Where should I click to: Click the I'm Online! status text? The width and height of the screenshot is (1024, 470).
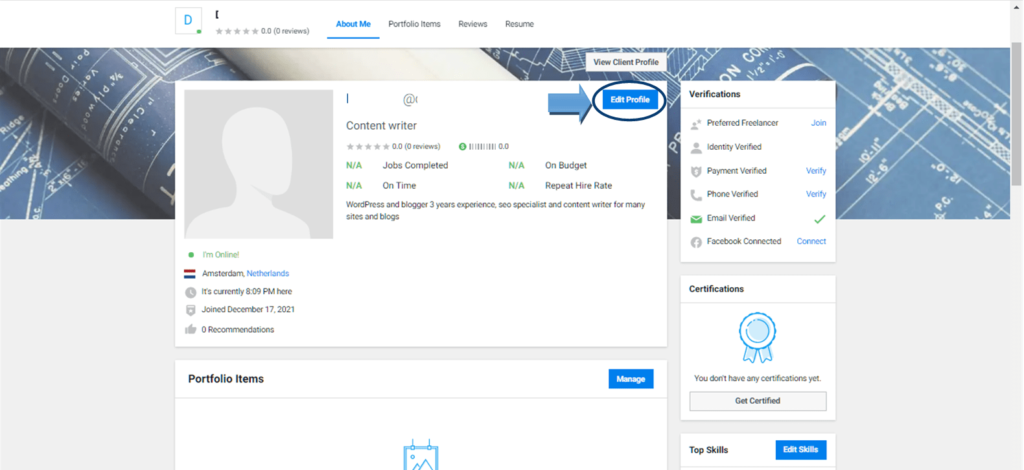click(x=221, y=255)
